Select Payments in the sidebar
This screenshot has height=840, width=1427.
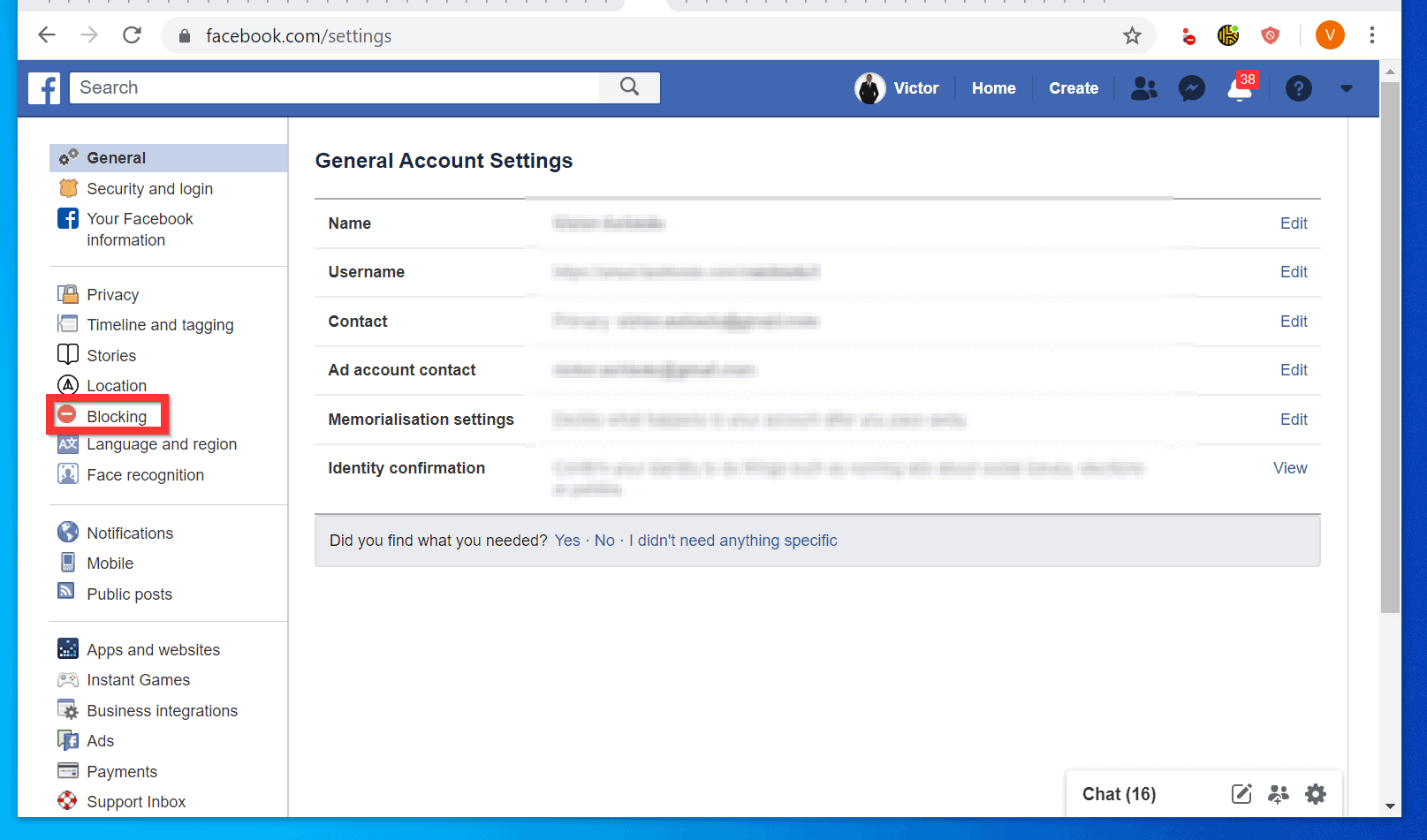coord(122,770)
